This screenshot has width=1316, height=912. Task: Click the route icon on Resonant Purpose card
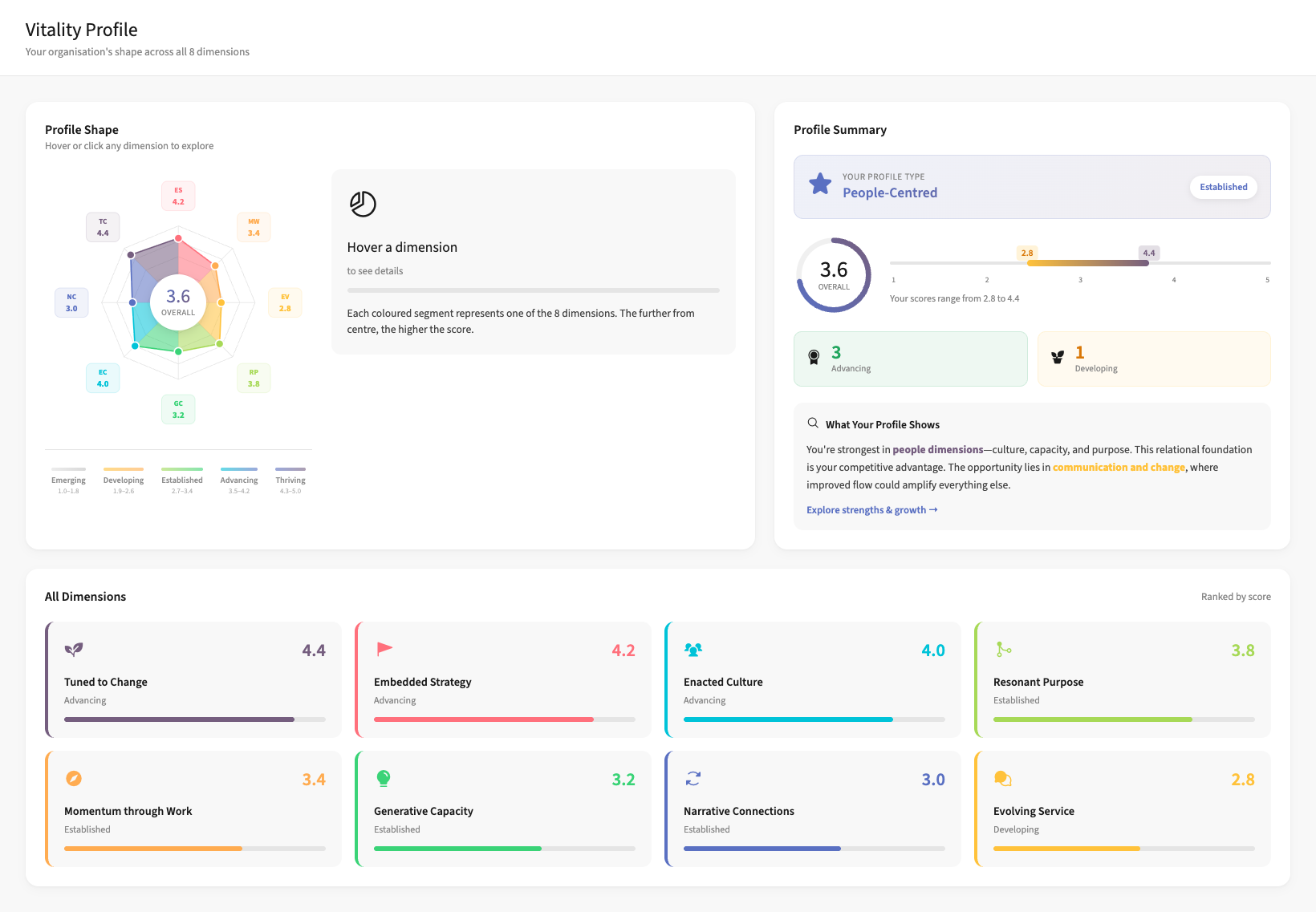click(1003, 650)
